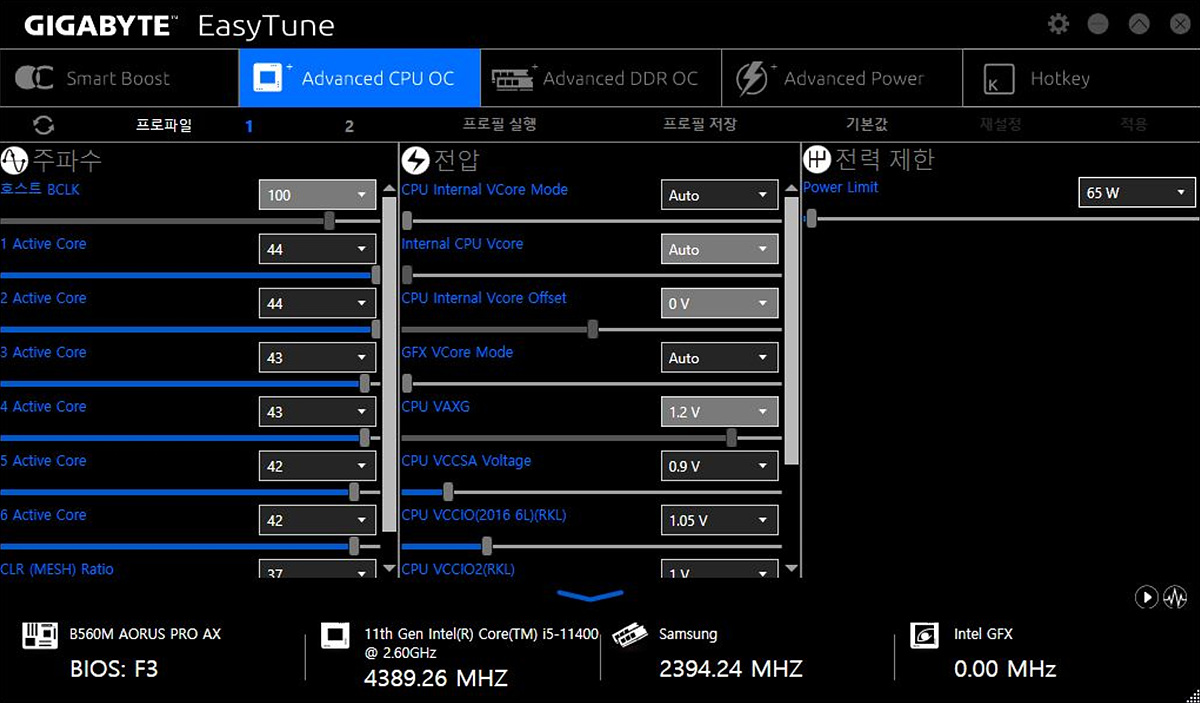
Task: Open the 2 Active Core ratio dropdown
Action: 317,303
